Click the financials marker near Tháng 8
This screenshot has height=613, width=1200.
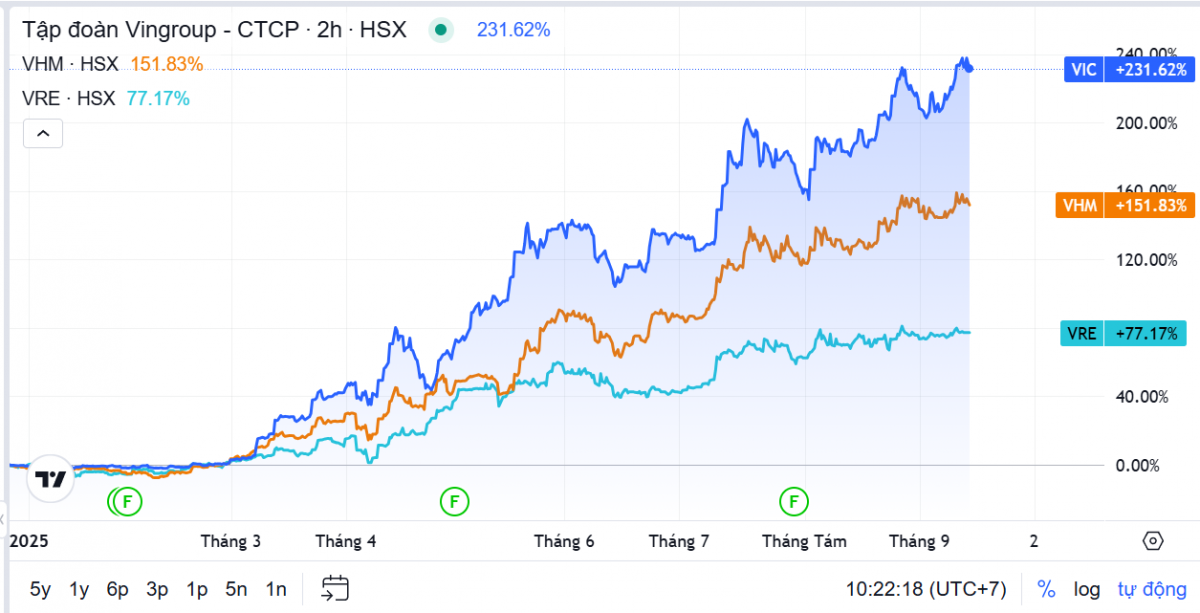click(796, 500)
